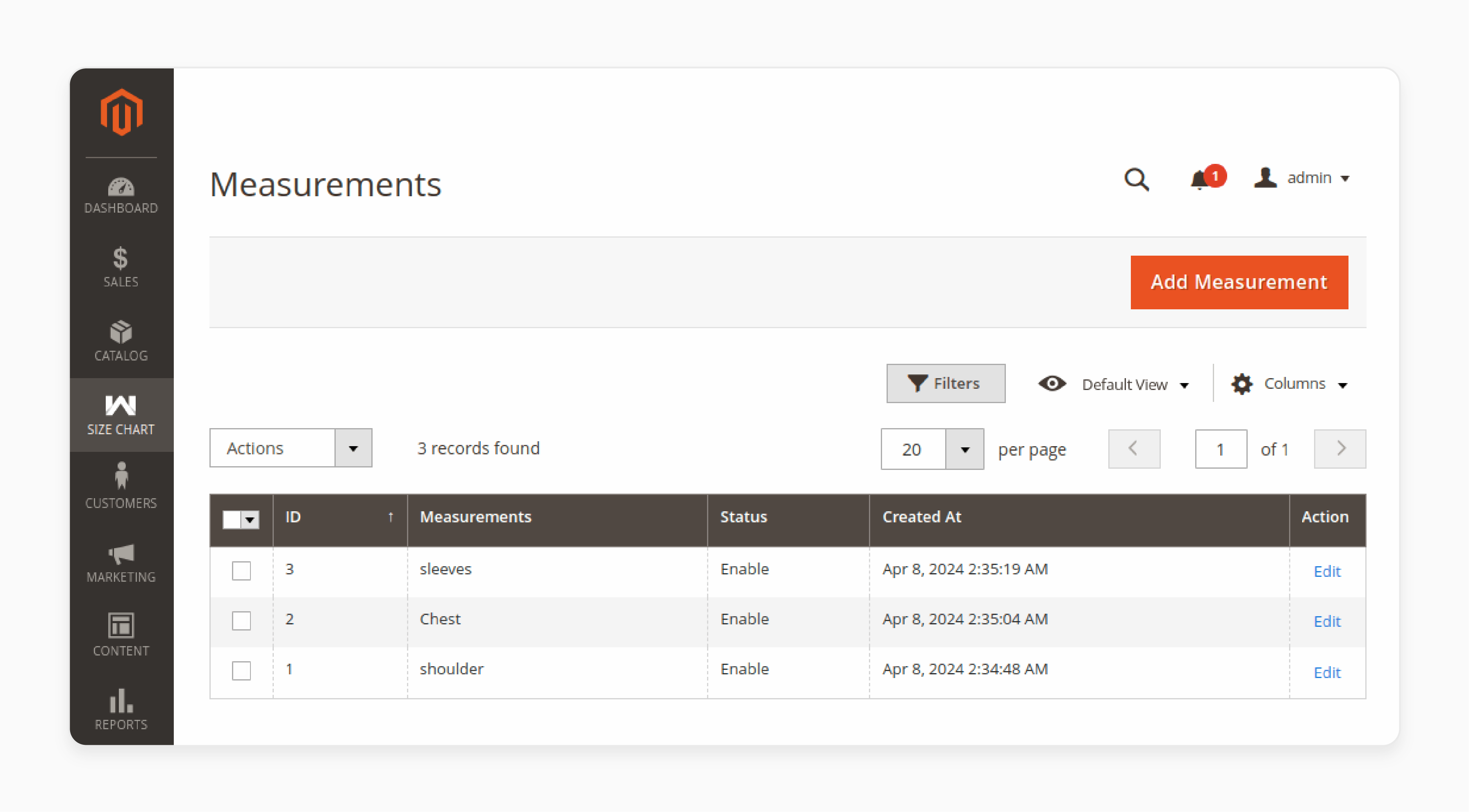Click the search magnifier icon
Screen dimensions: 1469x812
pos(1137,179)
